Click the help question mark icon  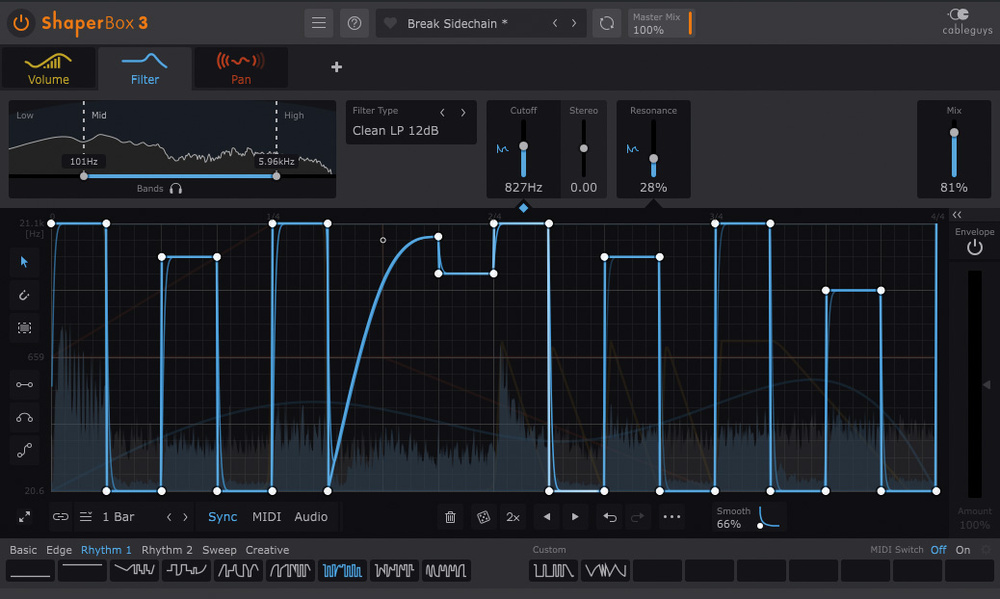click(x=355, y=24)
